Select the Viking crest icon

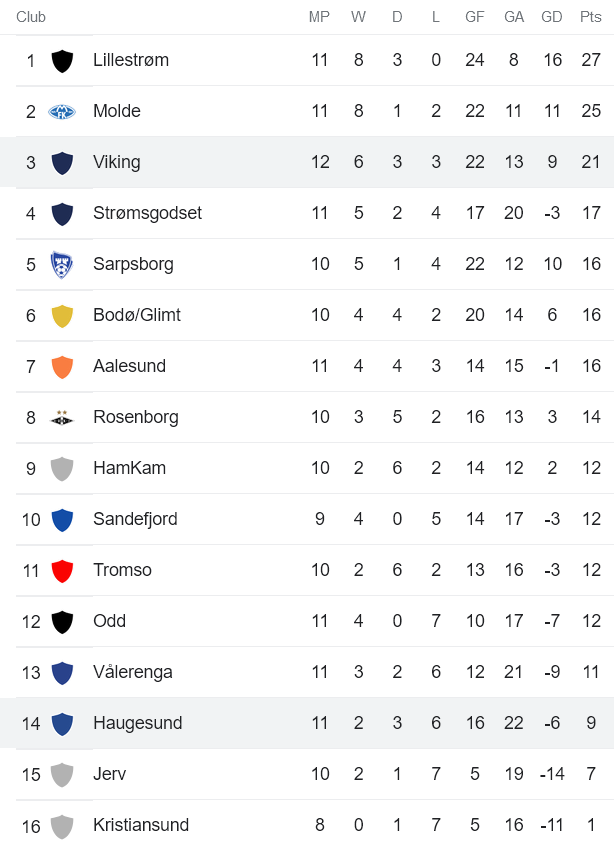(x=63, y=162)
